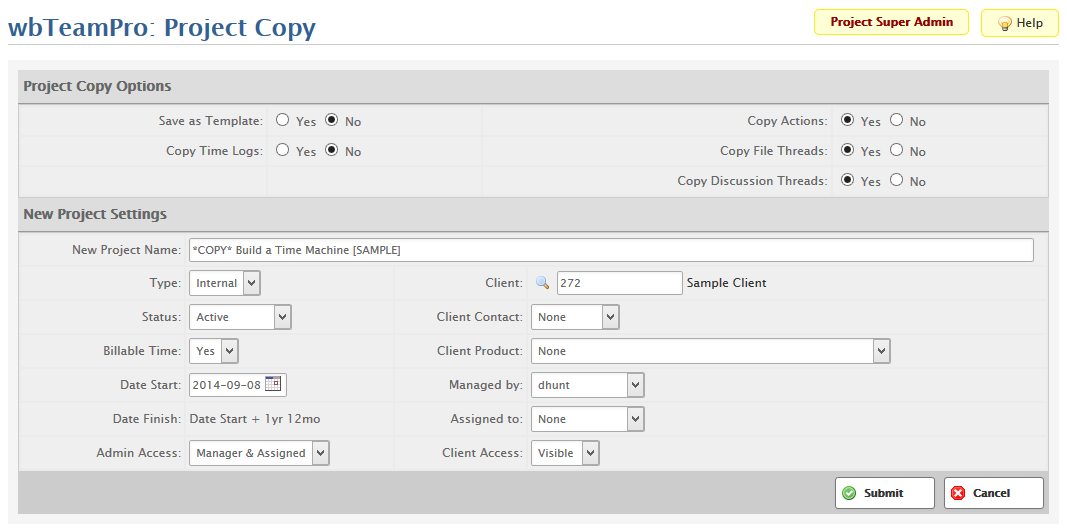Click the client search magnifier icon
1067x532 pixels.
coord(542,282)
